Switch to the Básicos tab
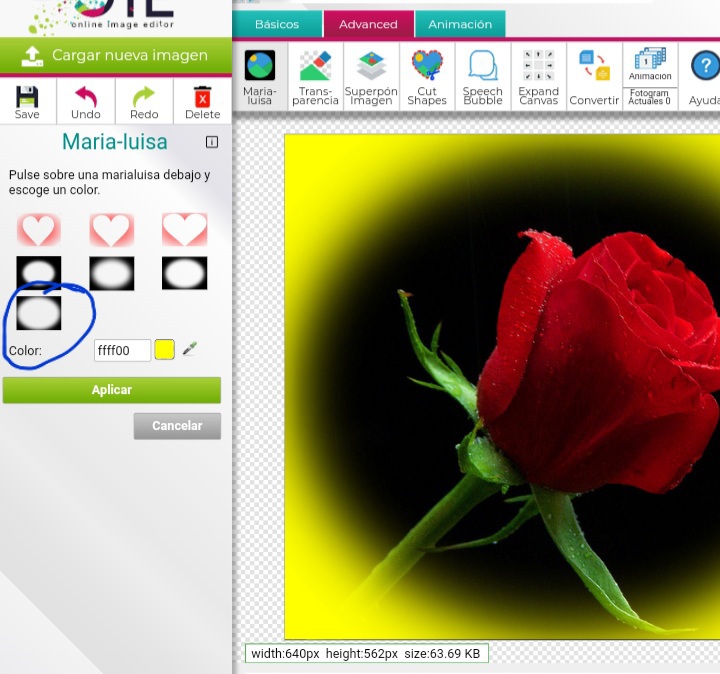This screenshot has width=720, height=674. (x=277, y=24)
